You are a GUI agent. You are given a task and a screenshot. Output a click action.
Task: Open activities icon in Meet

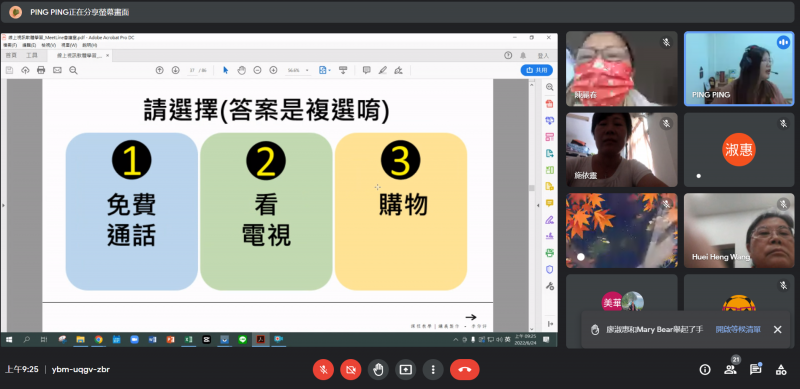(x=781, y=370)
